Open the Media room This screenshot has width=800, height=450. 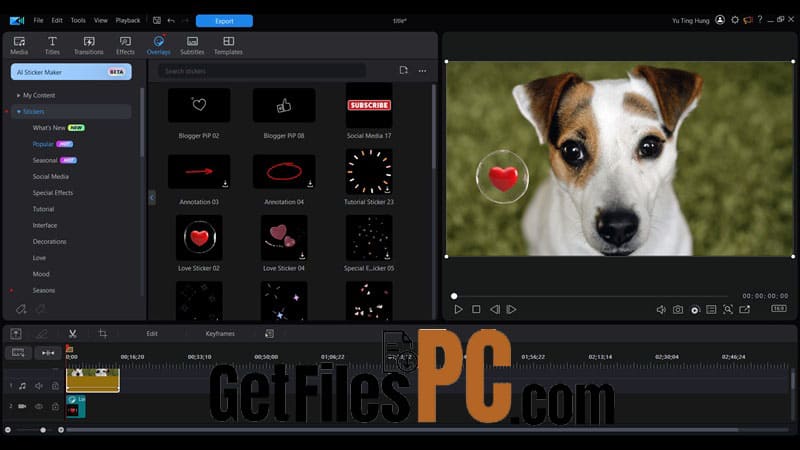tap(19, 45)
